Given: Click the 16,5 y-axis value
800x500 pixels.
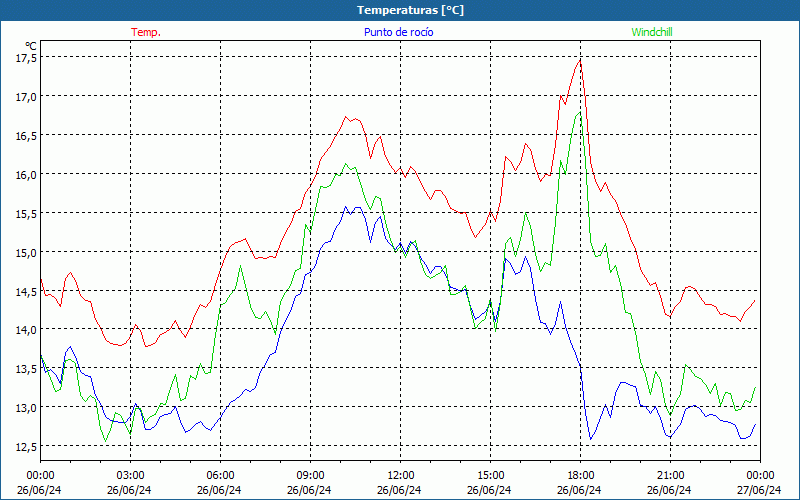Looking at the screenshot, I should (x=26, y=136).
